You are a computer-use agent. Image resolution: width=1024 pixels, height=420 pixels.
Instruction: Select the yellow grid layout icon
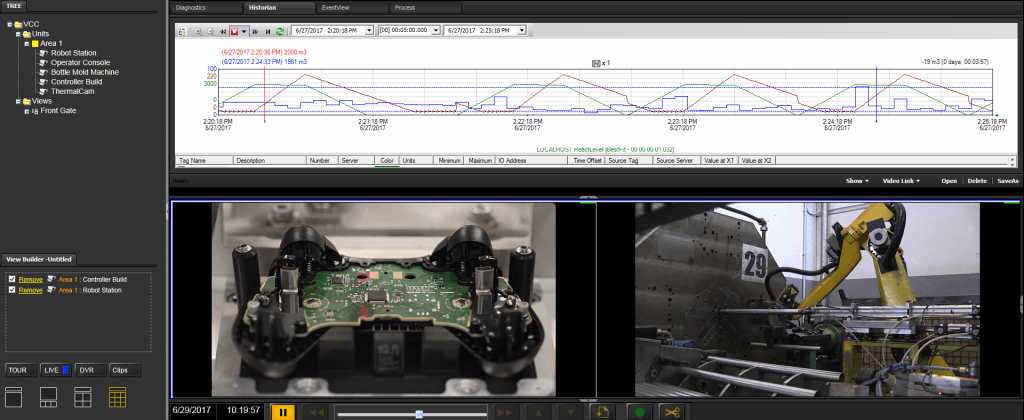click(117, 398)
